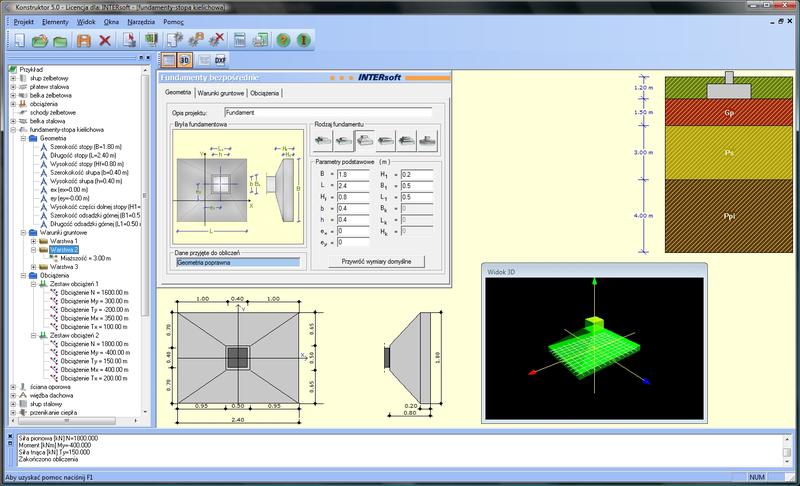Switch to the 3D view icon
The height and width of the screenshot is (486, 800).
click(185, 61)
